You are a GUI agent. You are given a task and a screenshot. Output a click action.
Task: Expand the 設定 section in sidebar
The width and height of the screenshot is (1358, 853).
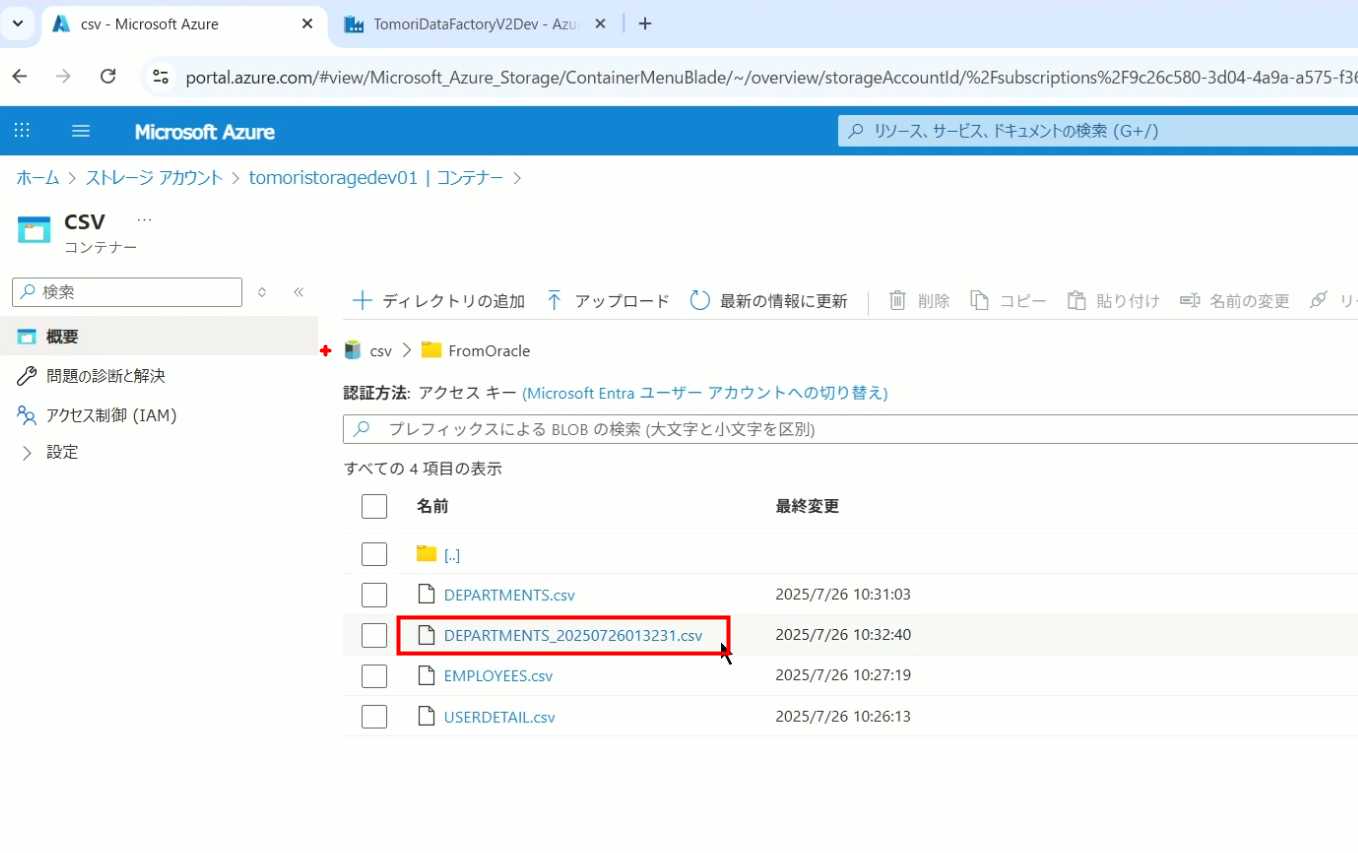(27, 453)
